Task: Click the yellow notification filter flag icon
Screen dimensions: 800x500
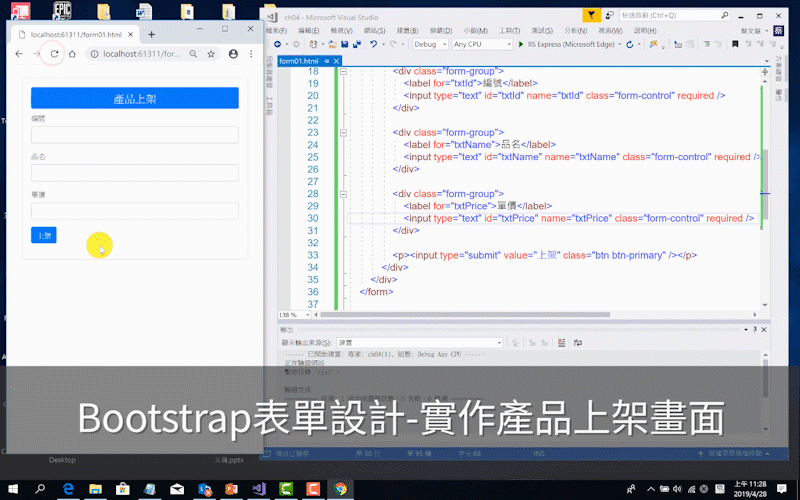Action: tap(591, 15)
